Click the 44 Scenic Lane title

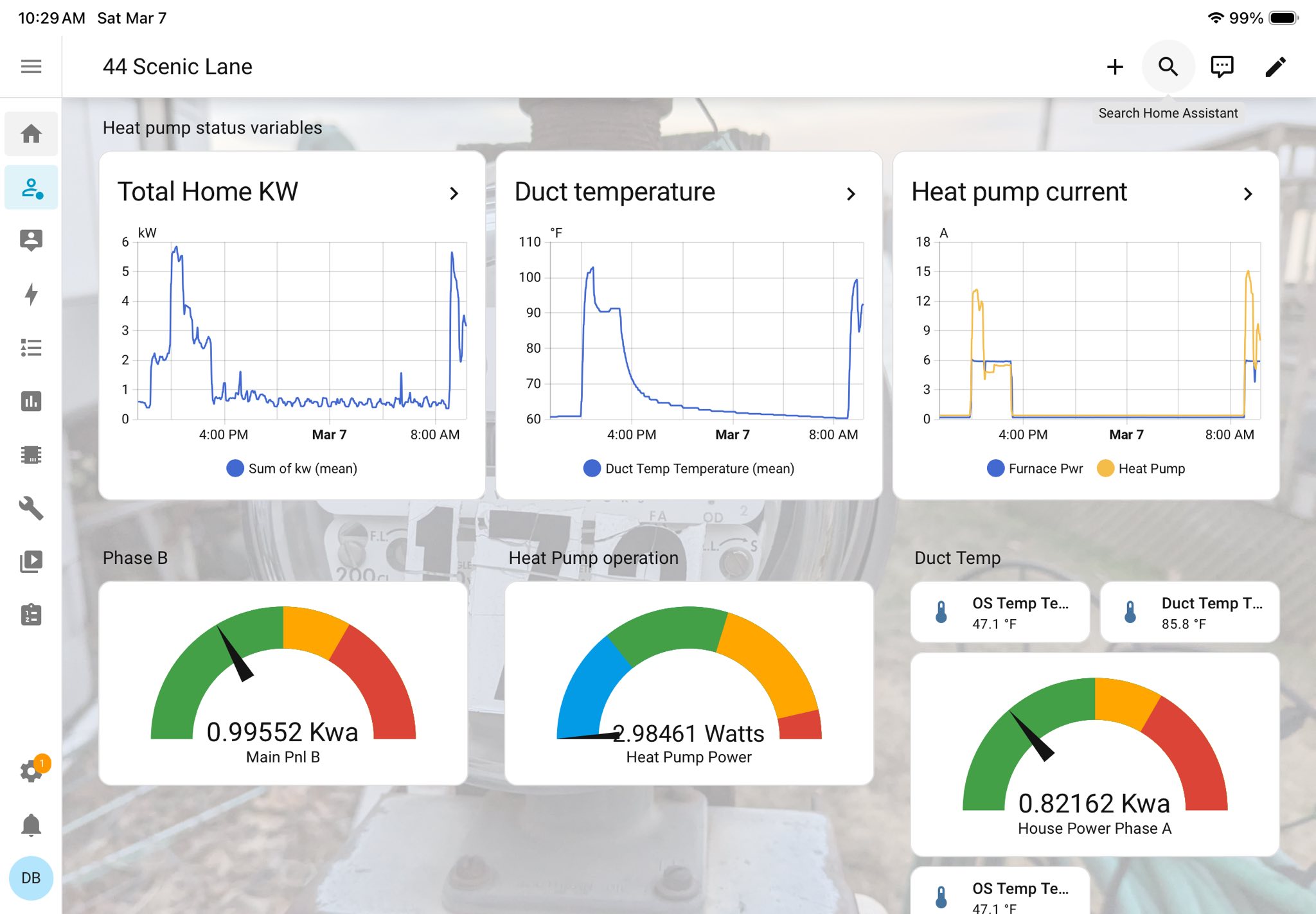coord(177,66)
